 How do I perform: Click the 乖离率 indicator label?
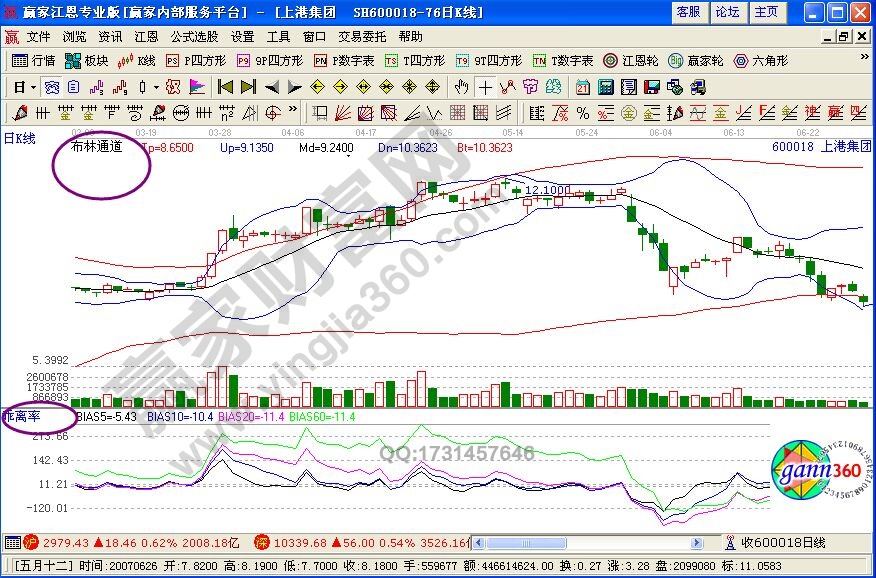[x=22, y=417]
